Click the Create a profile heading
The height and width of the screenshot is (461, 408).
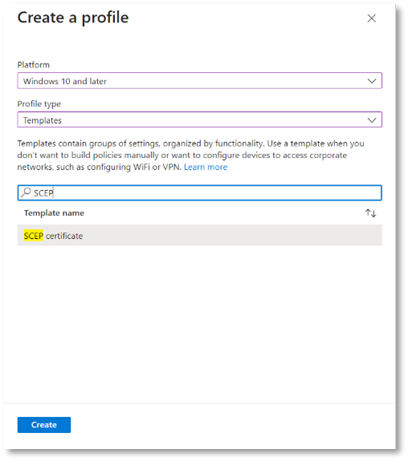click(73, 18)
